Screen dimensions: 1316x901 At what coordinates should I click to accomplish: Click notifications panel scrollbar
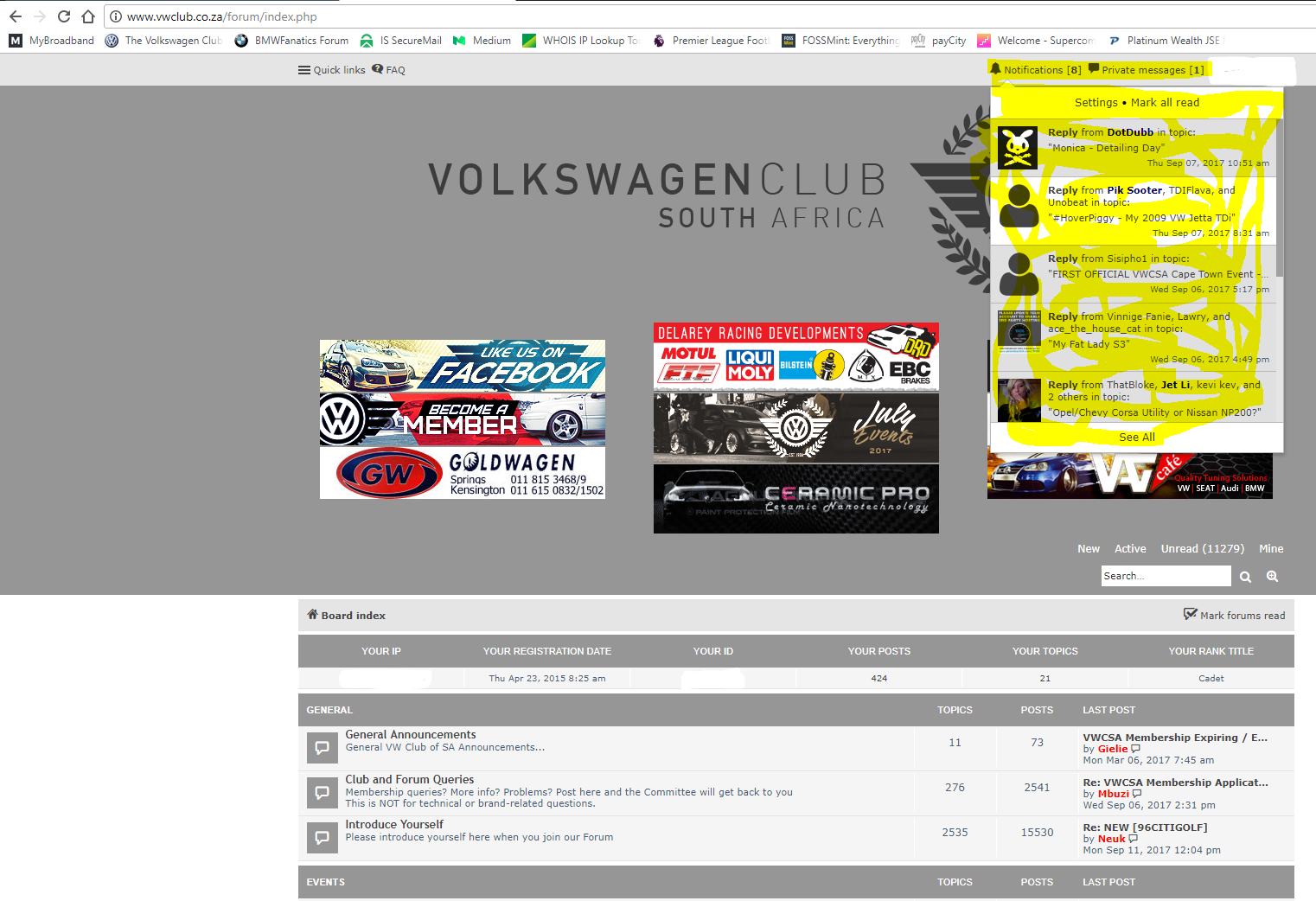click(1279, 199)
